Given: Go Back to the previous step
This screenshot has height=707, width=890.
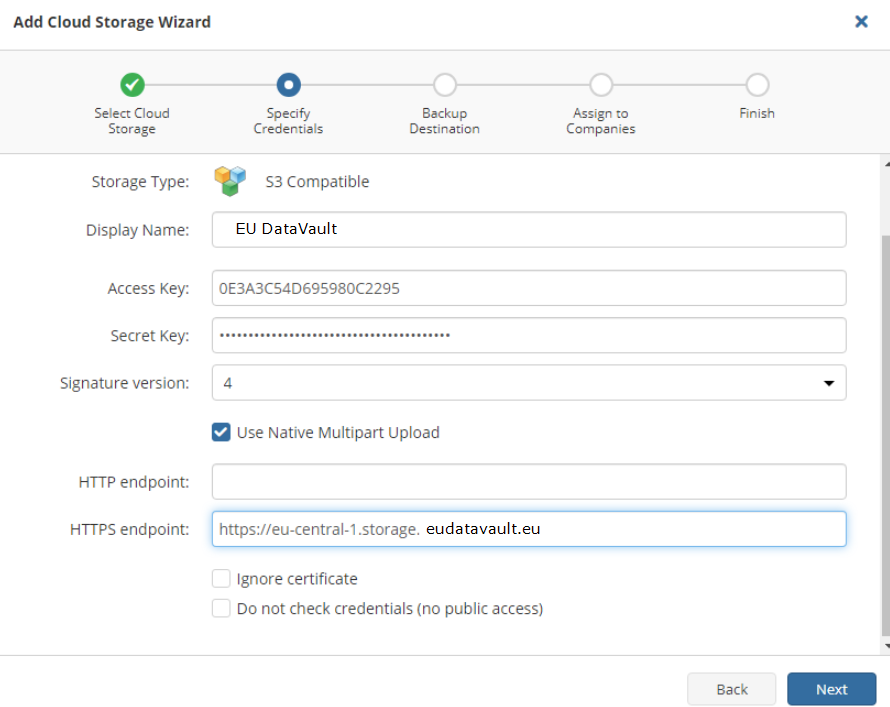Looking at the screenshot, I should (732, 689).
